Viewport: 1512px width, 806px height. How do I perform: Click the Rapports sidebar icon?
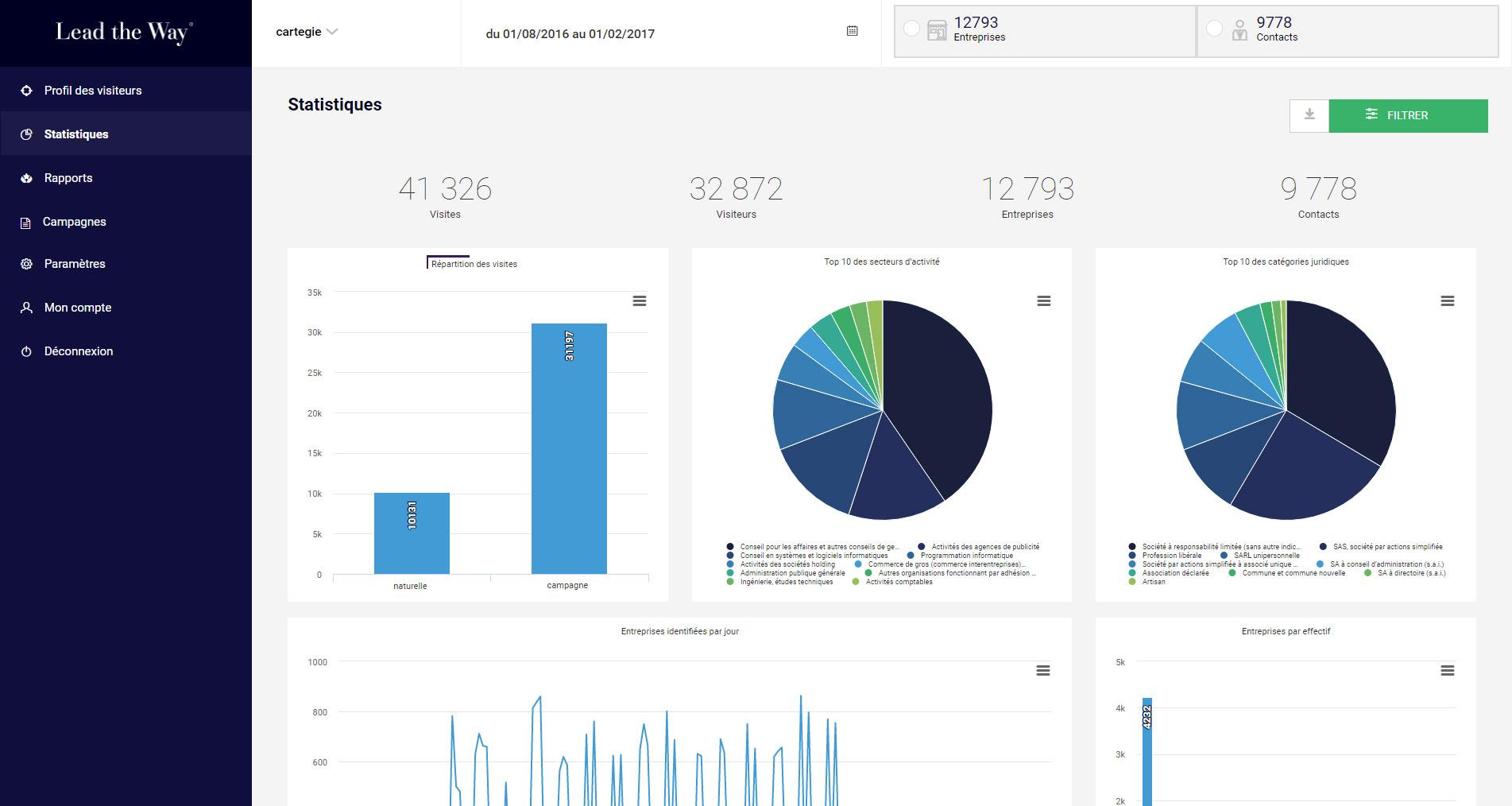click(26, 178)
